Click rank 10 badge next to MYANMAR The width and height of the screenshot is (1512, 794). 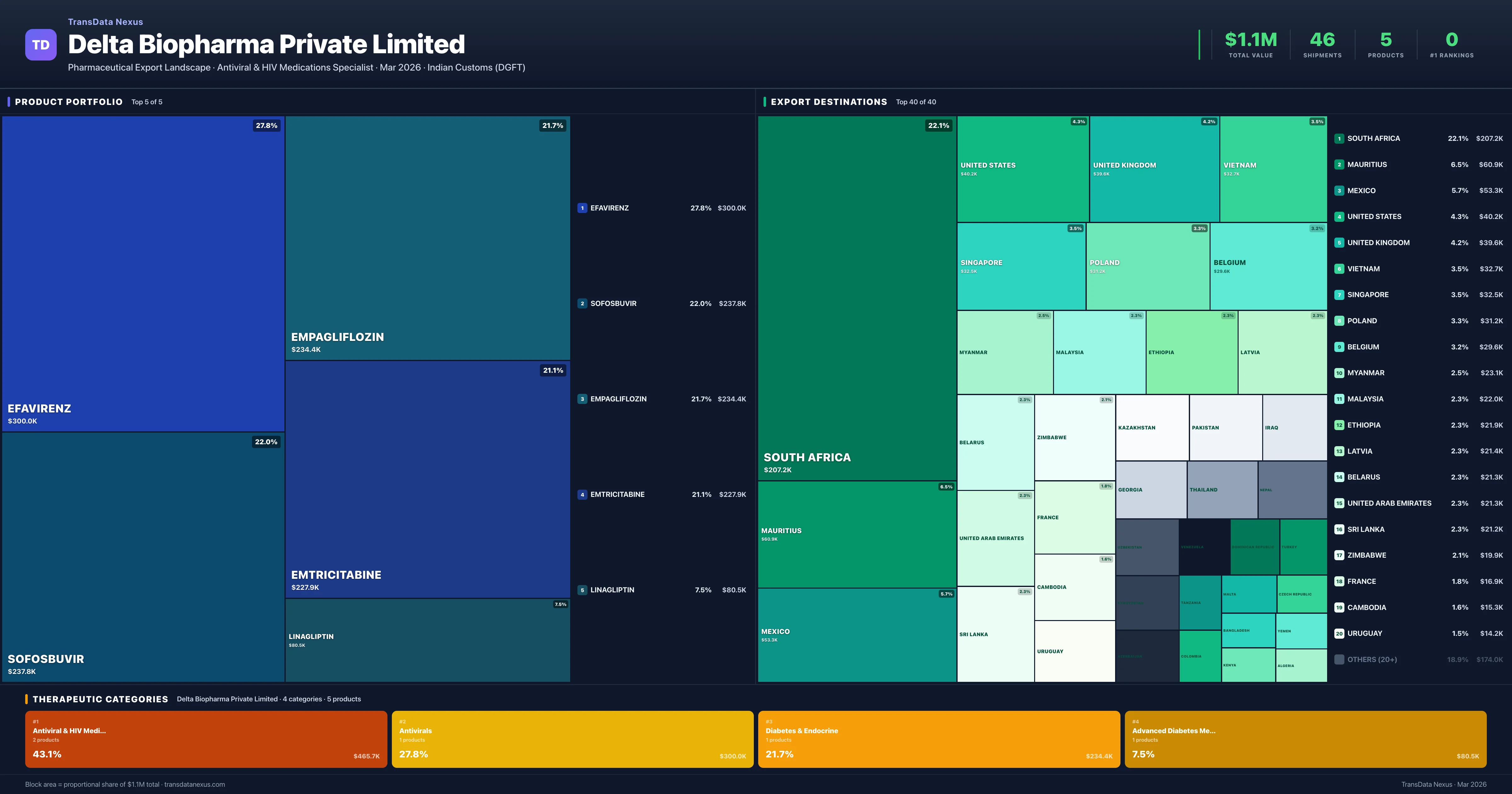tap(1339, 373)
